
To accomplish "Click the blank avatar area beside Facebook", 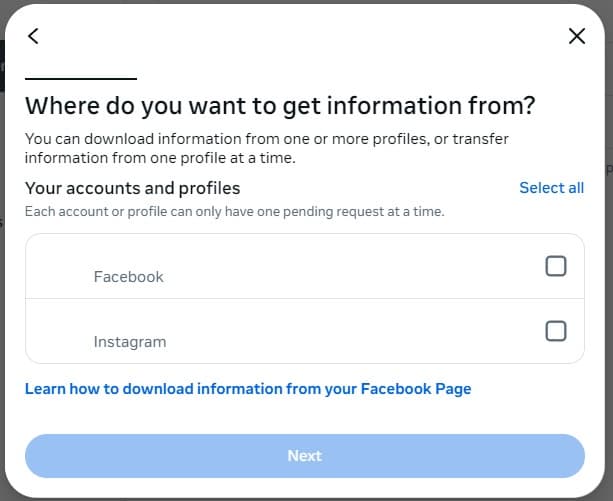I will [x=59, y=267].
